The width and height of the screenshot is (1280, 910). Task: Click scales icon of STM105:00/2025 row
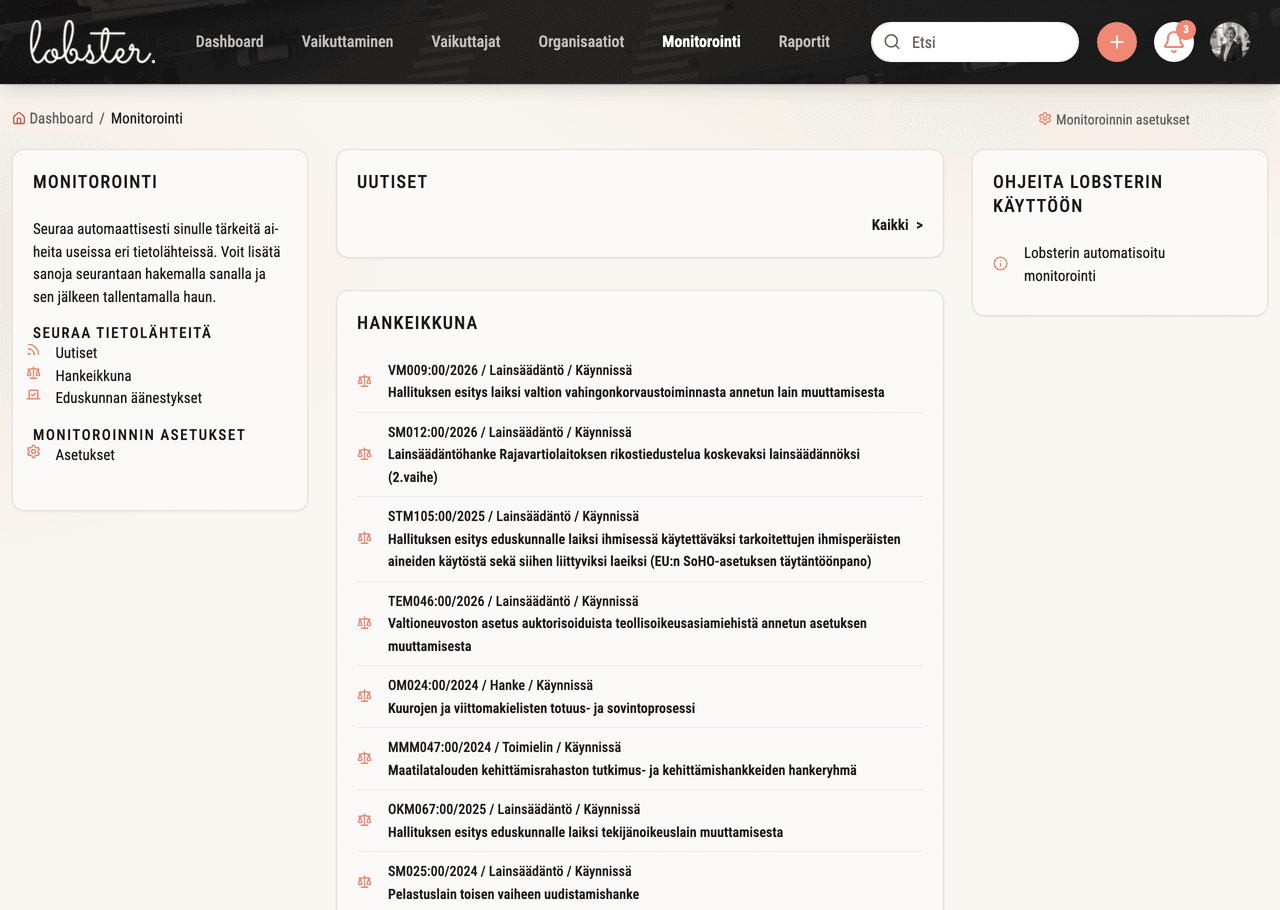(364, 538)
